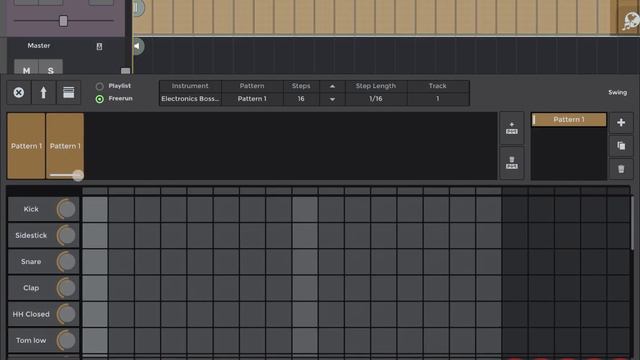Open the list view icon button
The height and width of the screenshot is (360, 640).
tap(68, 93)
